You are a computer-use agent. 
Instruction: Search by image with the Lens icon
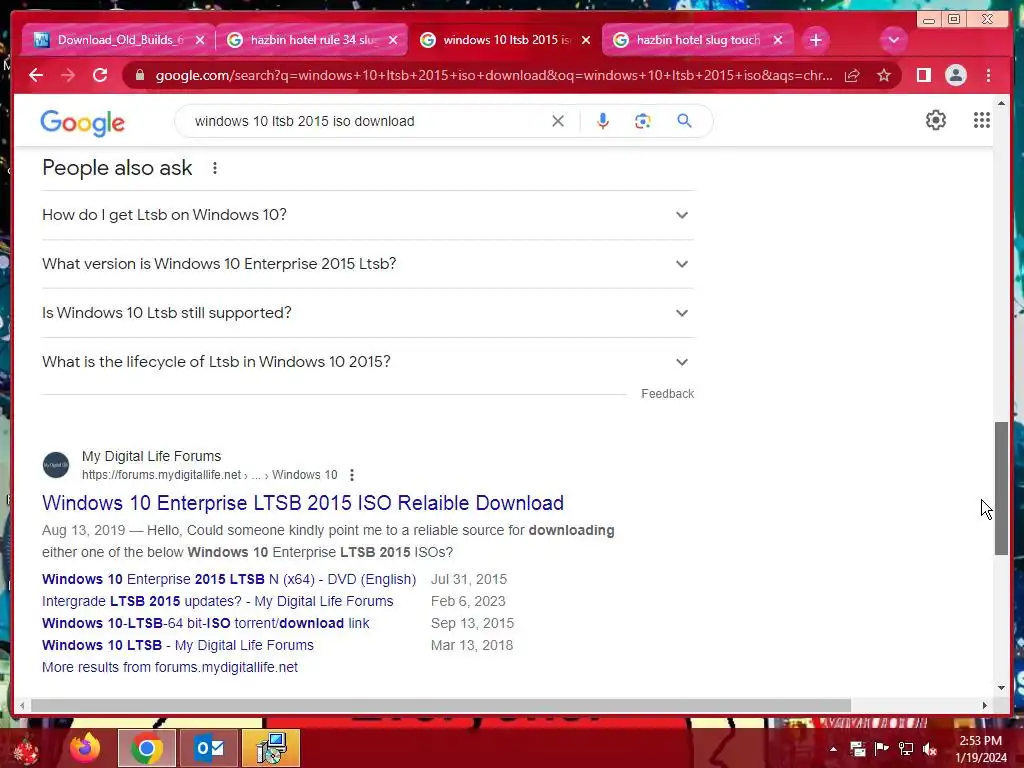click(643, 121)
